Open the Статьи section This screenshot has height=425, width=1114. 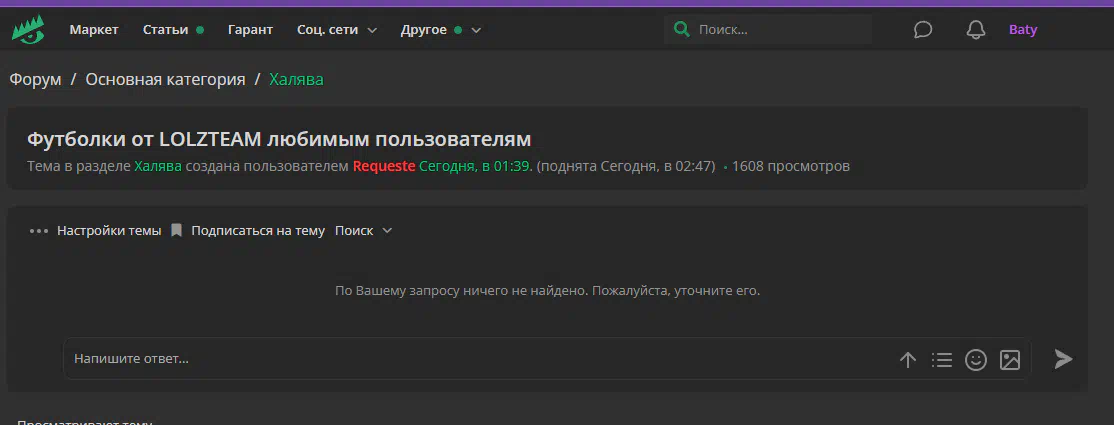[x=166, y=30]
